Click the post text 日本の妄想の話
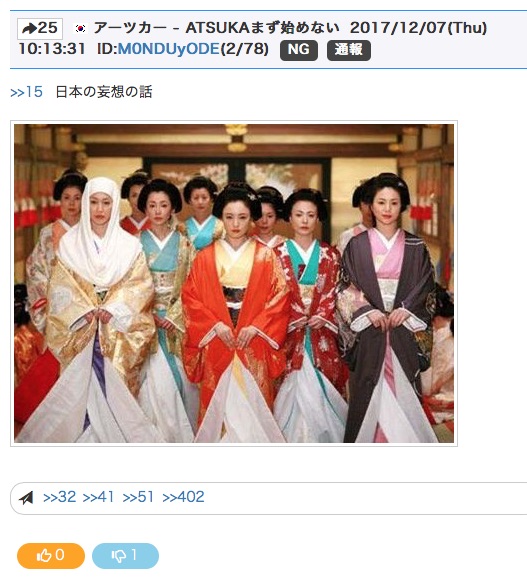The height and width of the screenshot is (585, 527). [104, 92]
